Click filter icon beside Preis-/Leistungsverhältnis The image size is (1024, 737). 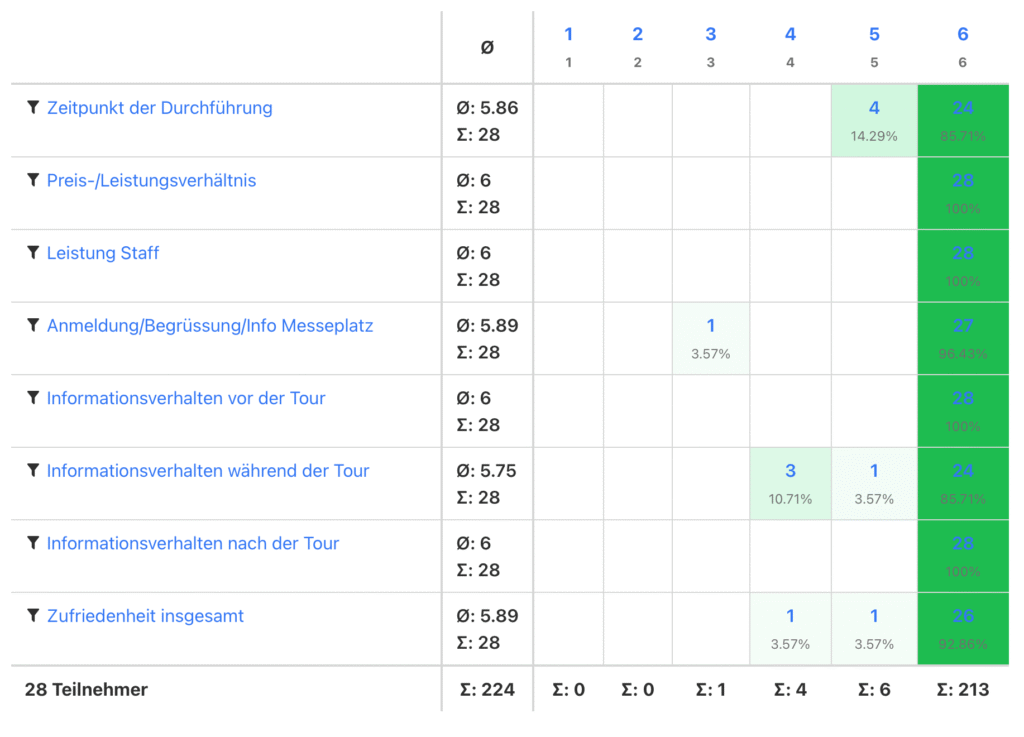point(33,180)
